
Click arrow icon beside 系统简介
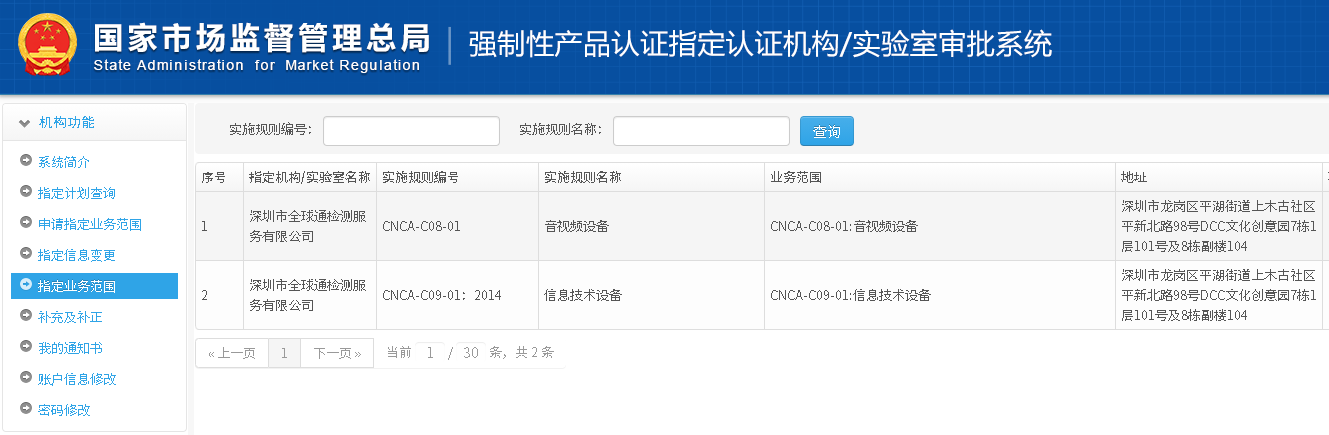pos(26,161)
